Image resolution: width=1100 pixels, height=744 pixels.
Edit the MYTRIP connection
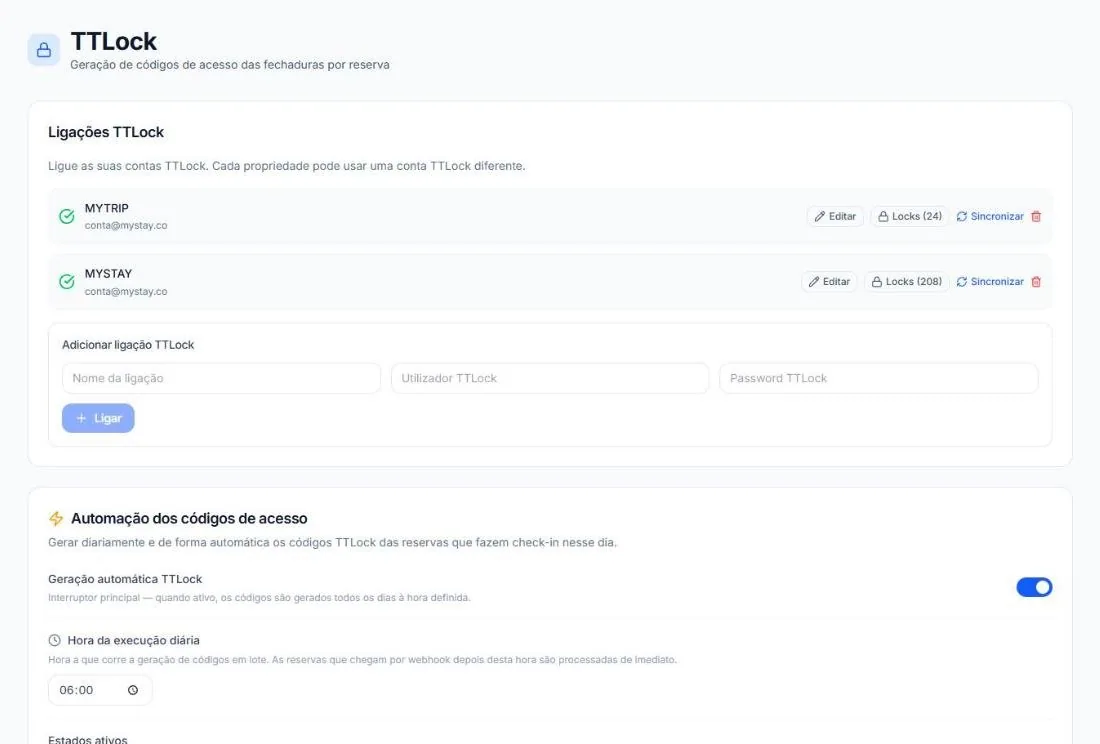click(x=835, y=217)
